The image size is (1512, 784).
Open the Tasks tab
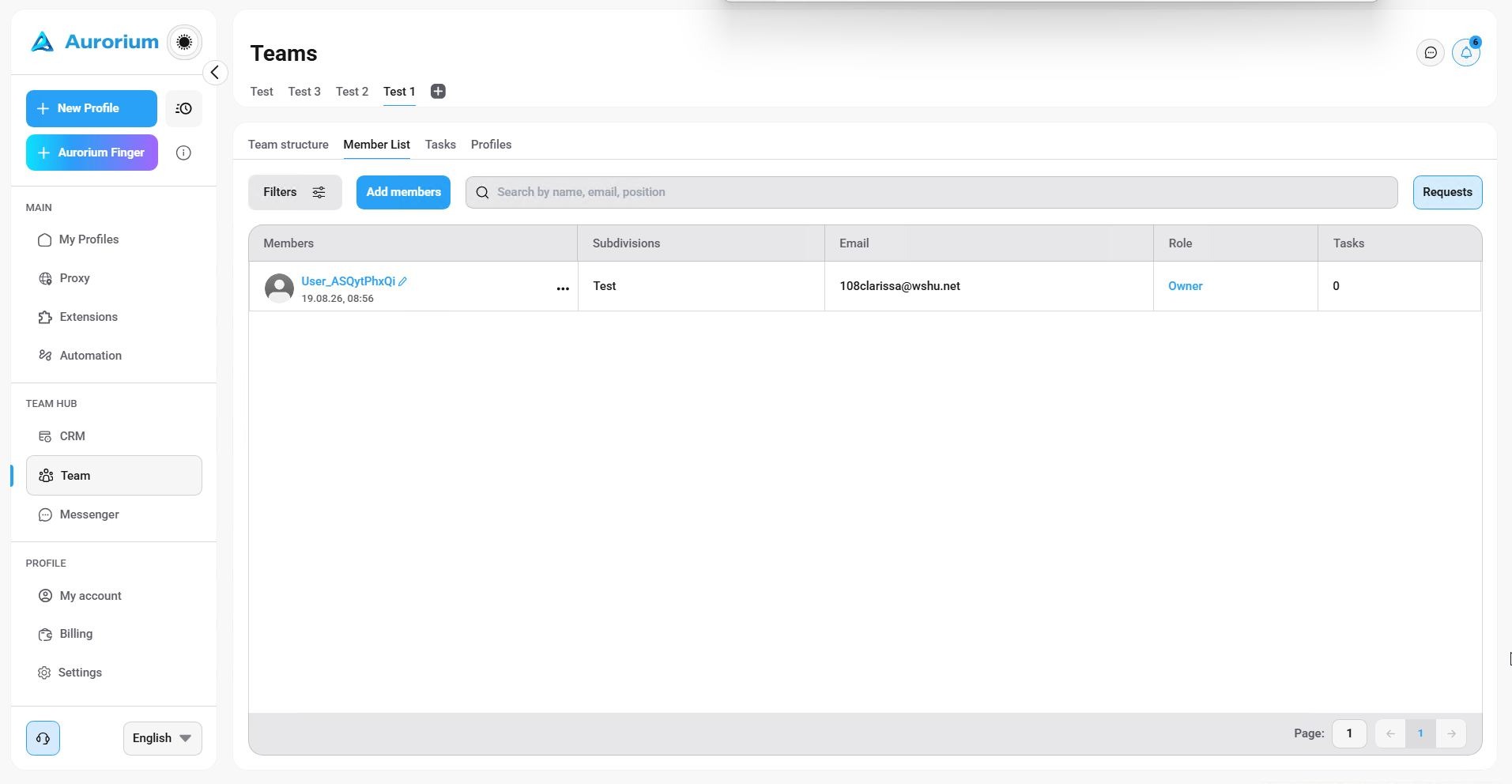tap(440, 145)
